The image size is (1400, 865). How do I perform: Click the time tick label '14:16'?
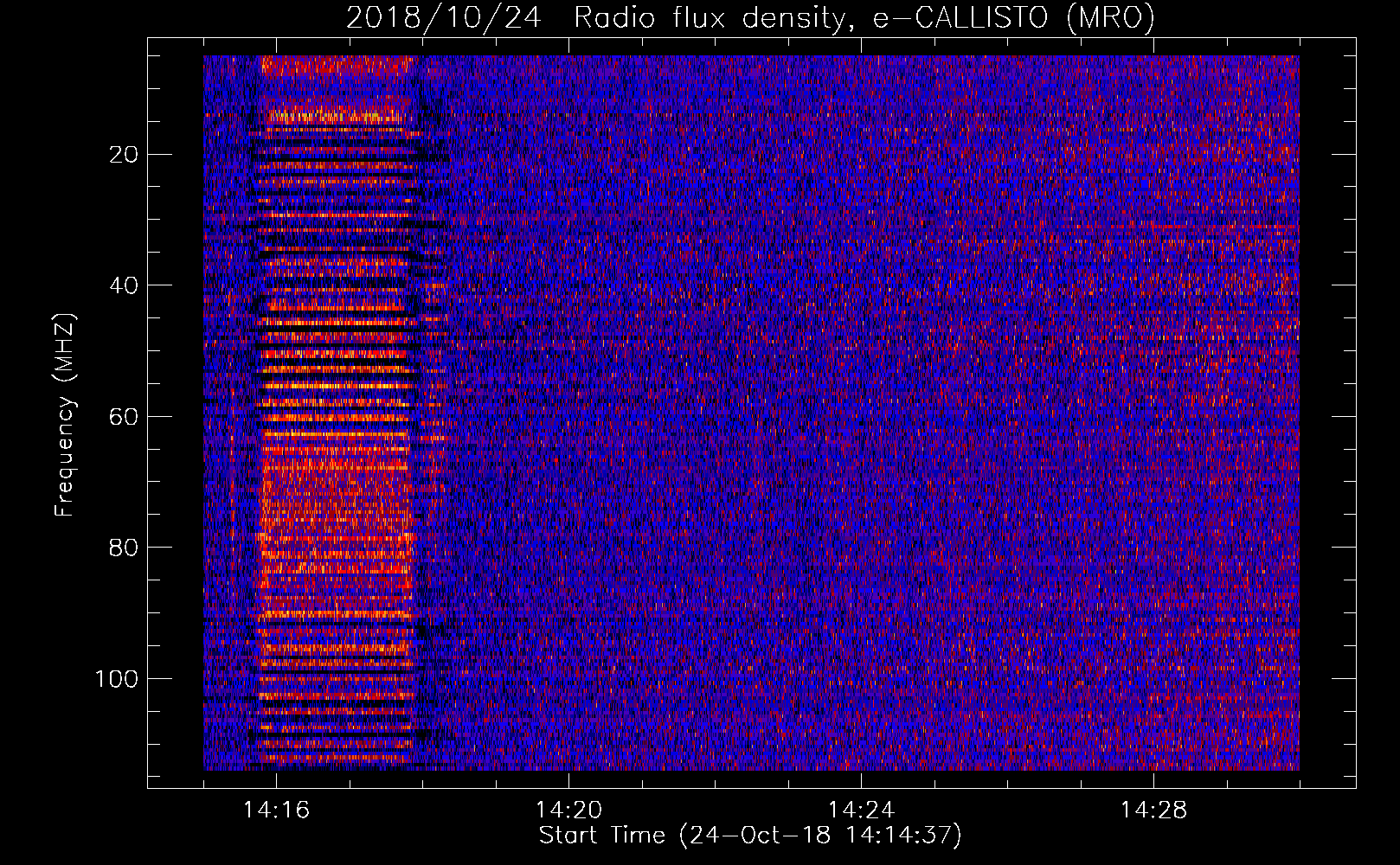[x=276, y=811]
